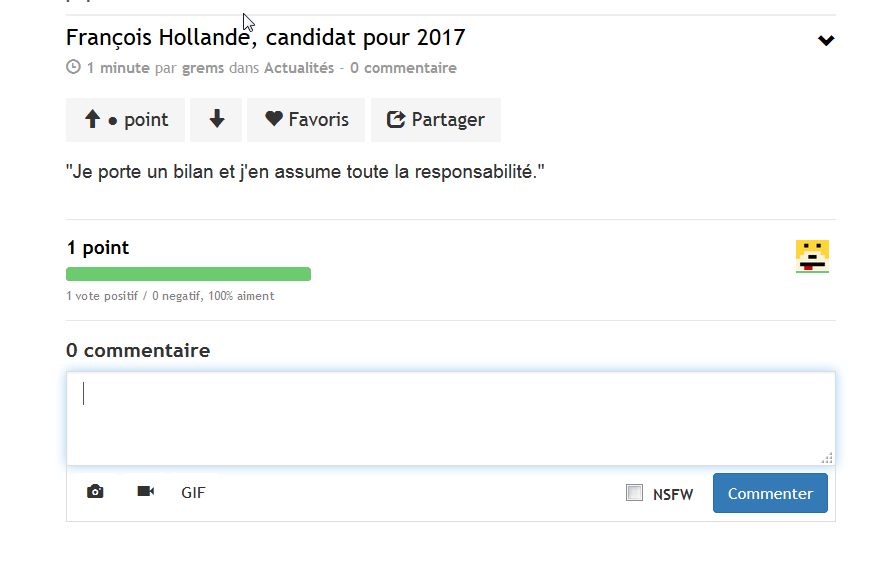872x564 pixels.
Task: Click the pixel-art user avatar
Action: coord(812,256)
